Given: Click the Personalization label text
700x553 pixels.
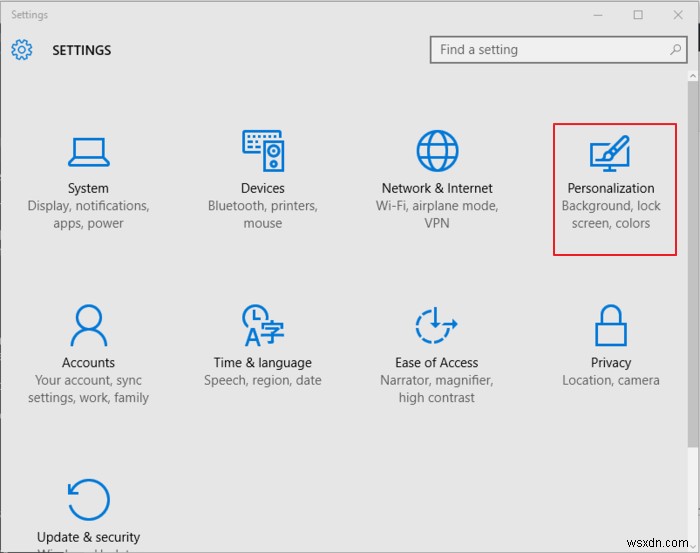Looking at the screenshot, I should [611, 188].
